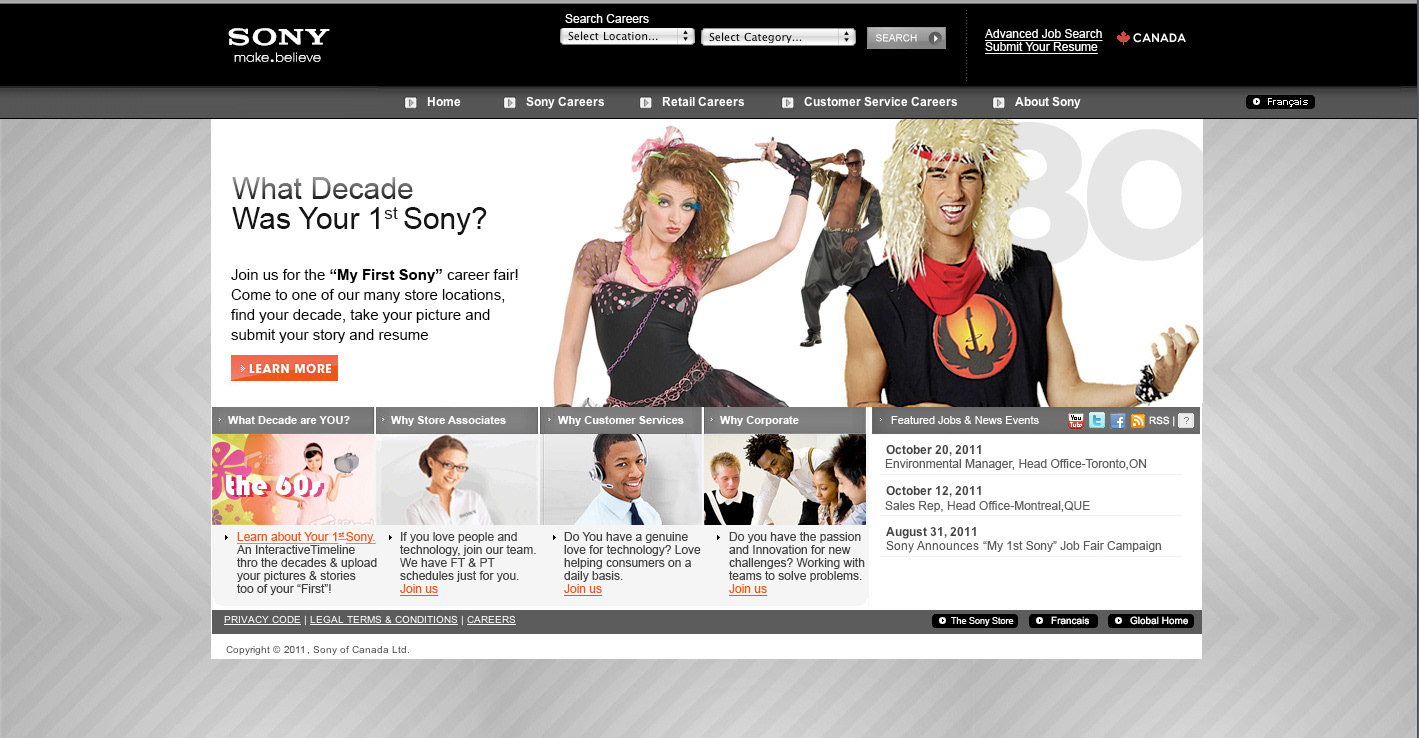Open the Select Category dropdown
Image resolution: width=1419 pixels, height=738 pixels.
pyautogui.click(x=778, y=37)
